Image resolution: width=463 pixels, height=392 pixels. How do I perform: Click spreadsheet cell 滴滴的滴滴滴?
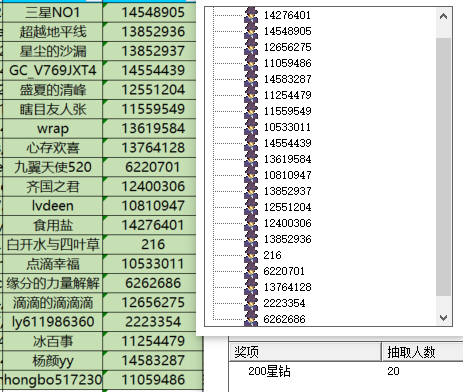[52, 303]
